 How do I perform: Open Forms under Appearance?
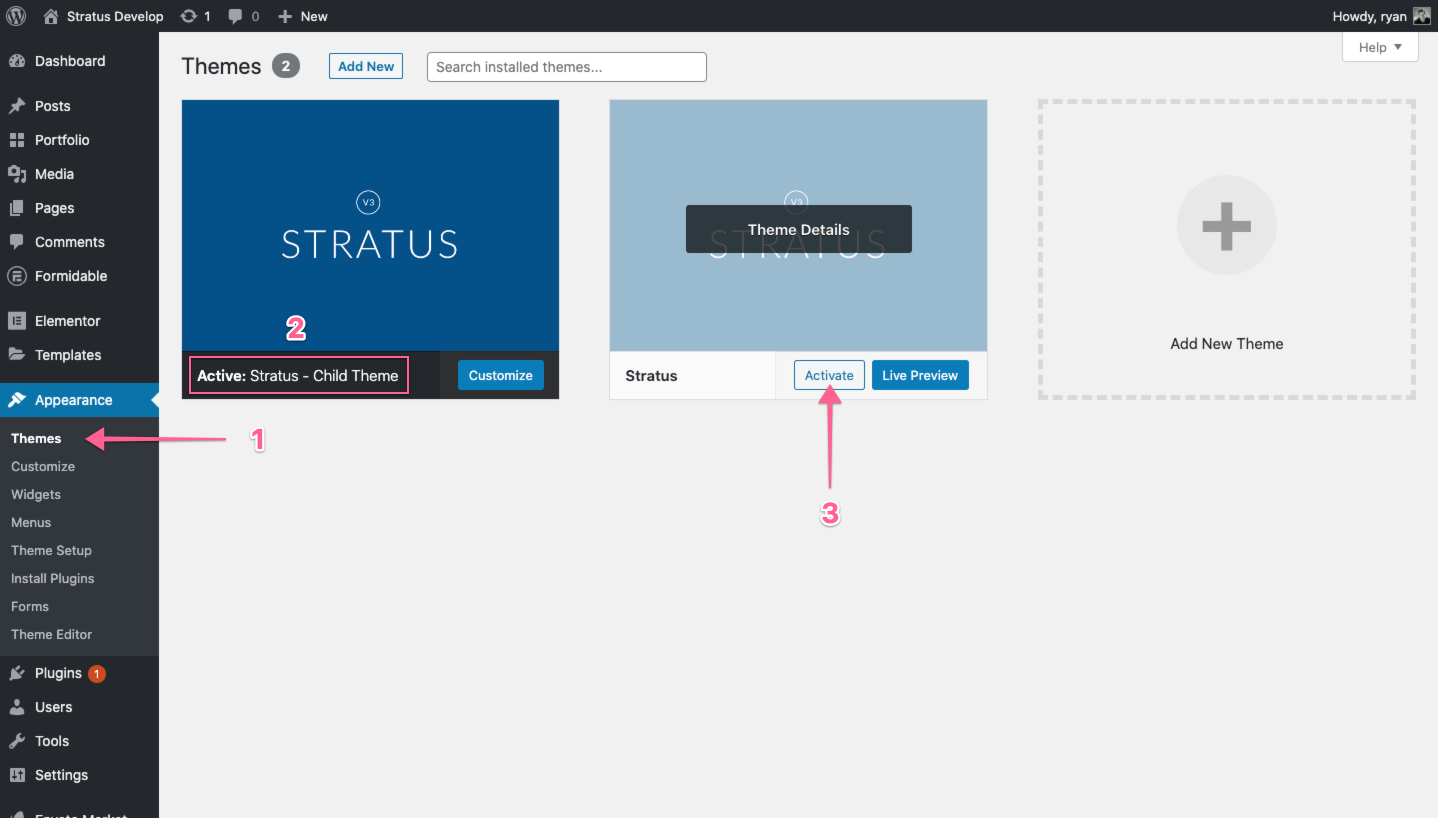(30, 606)
